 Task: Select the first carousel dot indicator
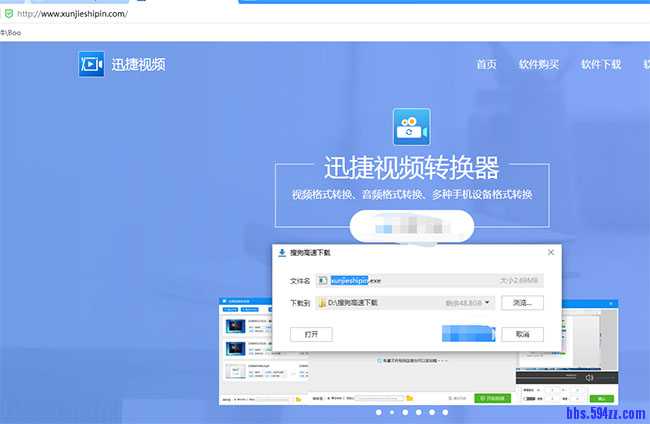pyautogui.click(x=378, y=411)
